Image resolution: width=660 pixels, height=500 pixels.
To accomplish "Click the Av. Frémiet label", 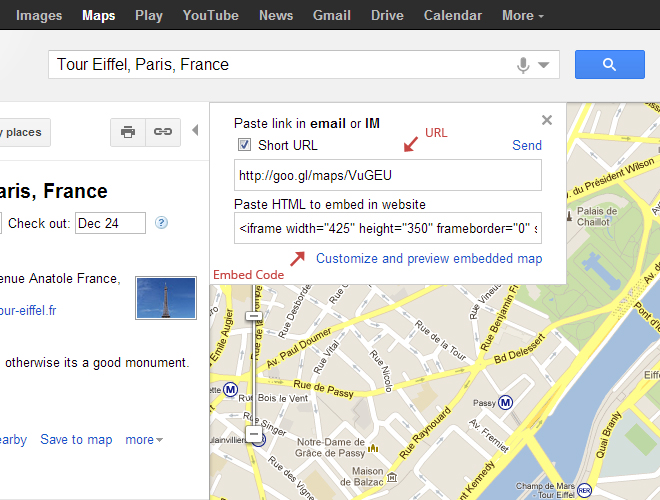I will (489, 435).
